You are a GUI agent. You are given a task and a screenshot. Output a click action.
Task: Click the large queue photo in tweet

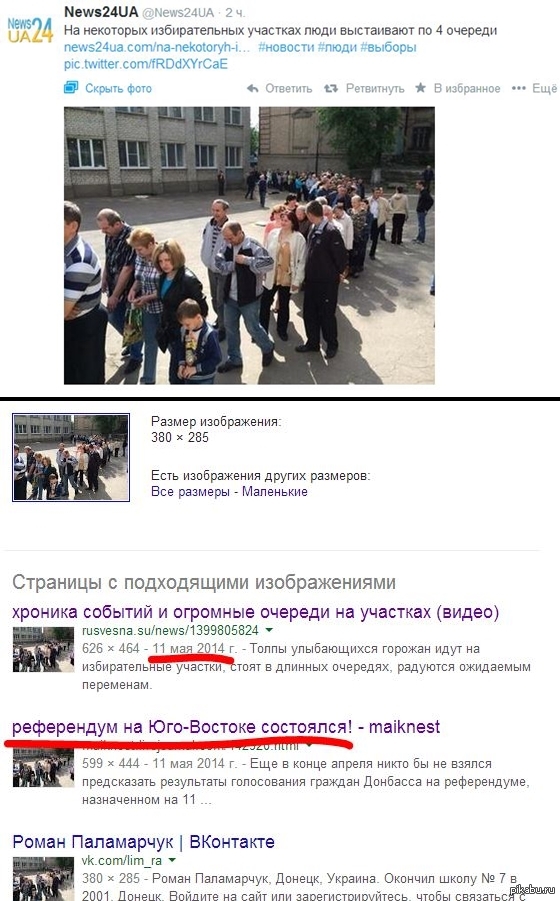tap(249, 245)
